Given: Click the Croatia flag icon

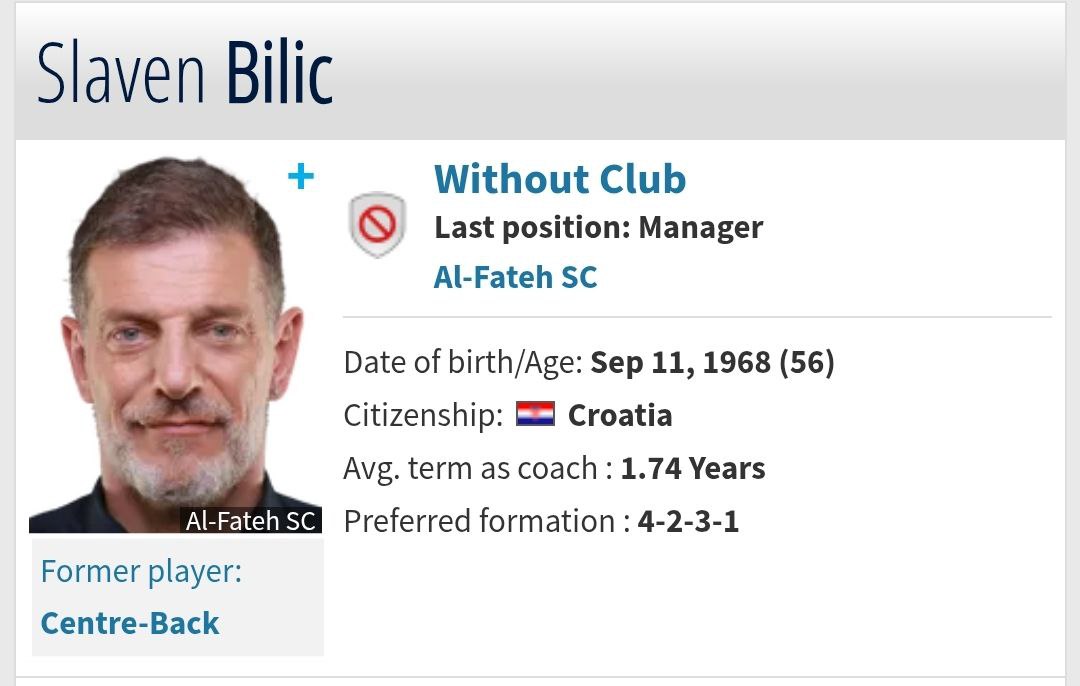Looking at the screenshot, I should pyautogui.click(x=535, y=415).
